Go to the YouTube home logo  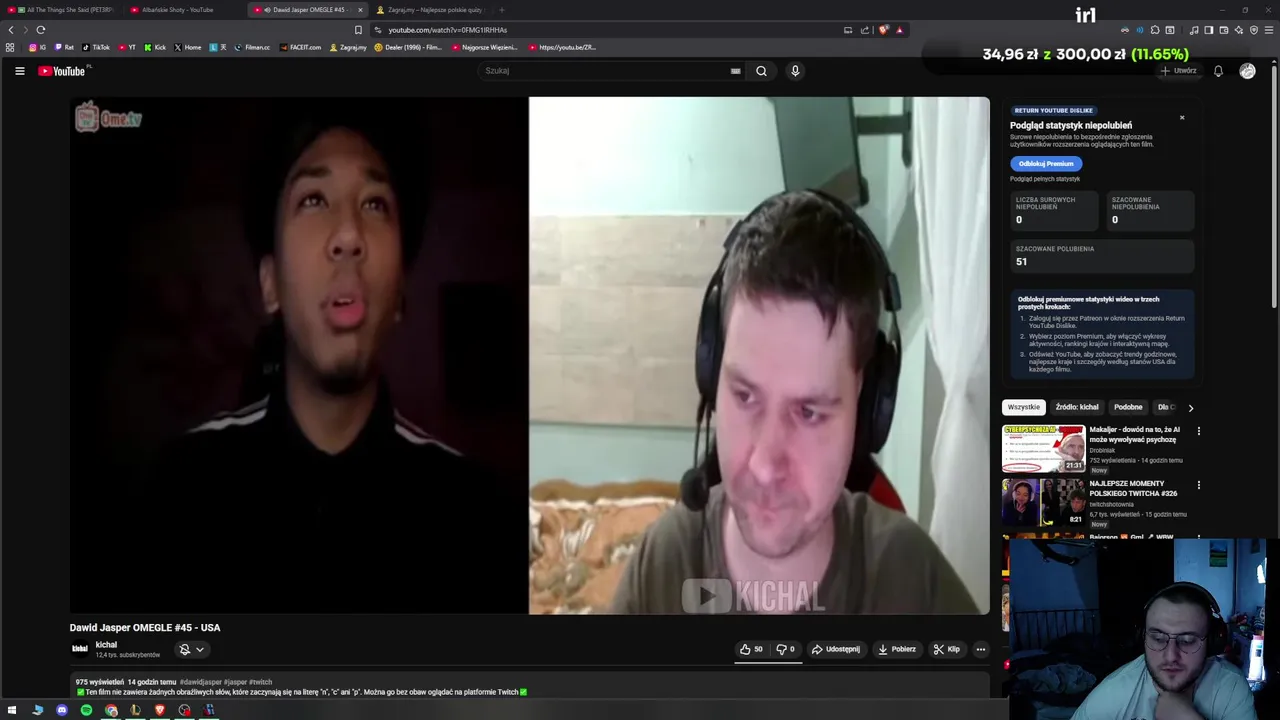coord(62,71)
